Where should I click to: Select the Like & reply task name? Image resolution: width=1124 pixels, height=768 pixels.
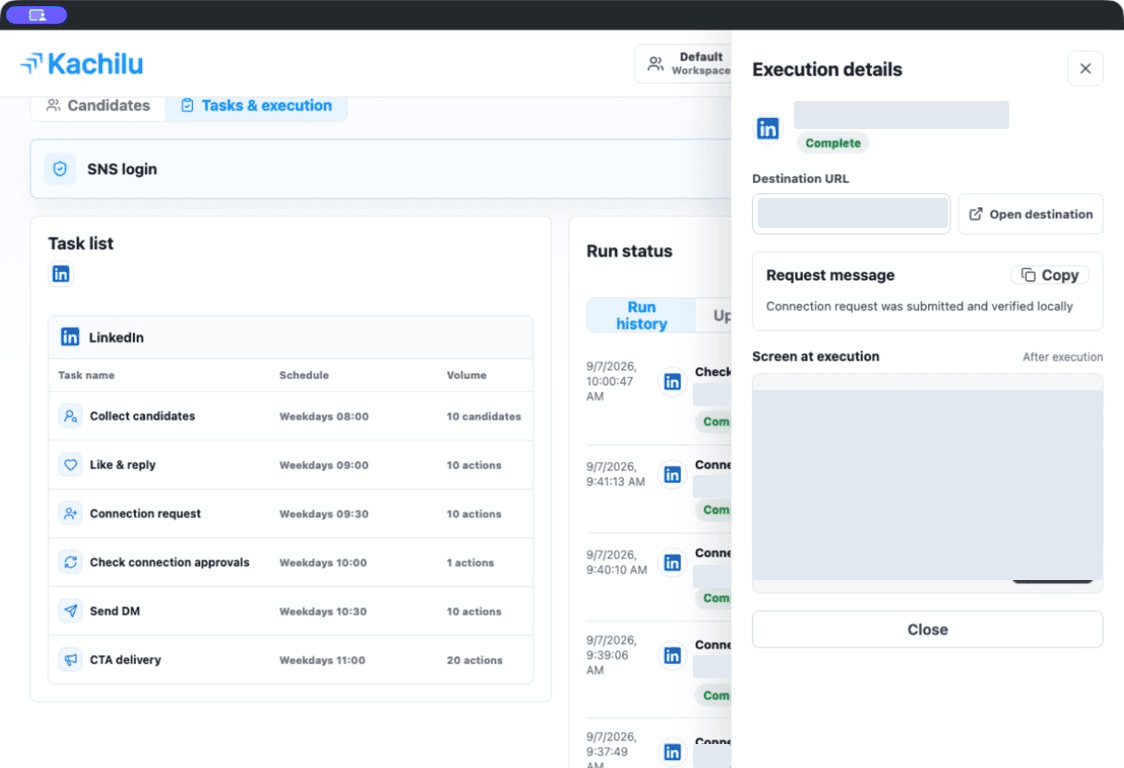pos(123,465)
